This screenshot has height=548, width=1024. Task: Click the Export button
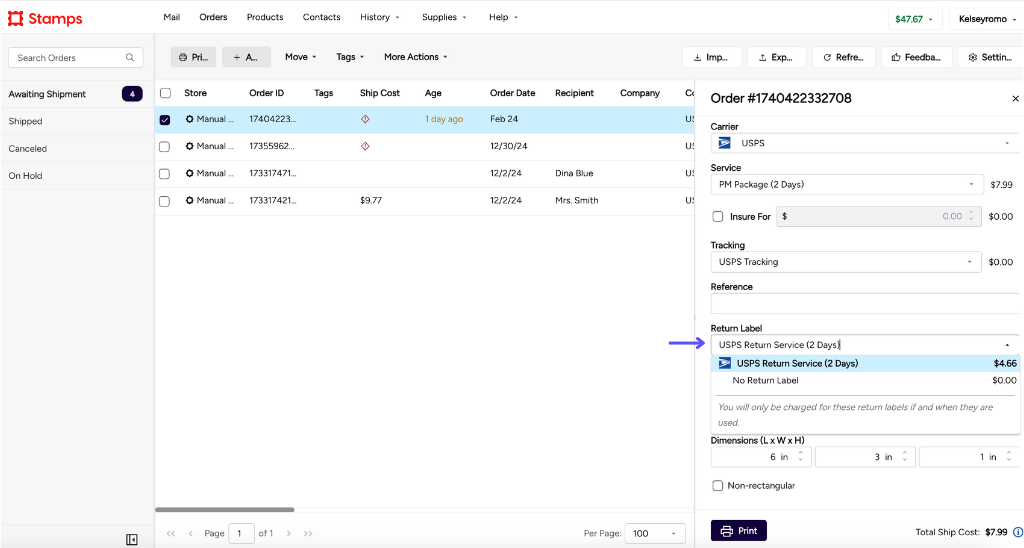776,57
